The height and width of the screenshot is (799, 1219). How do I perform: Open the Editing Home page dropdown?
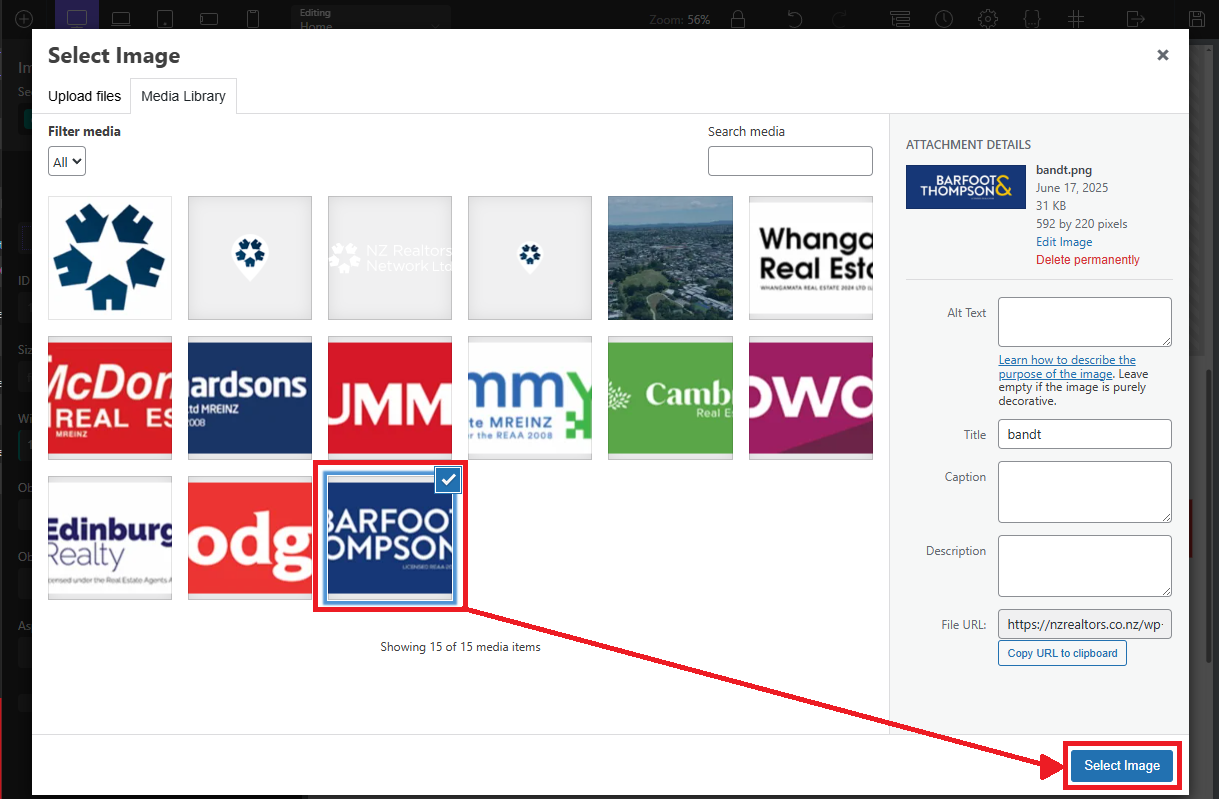[x=370, y=19]
